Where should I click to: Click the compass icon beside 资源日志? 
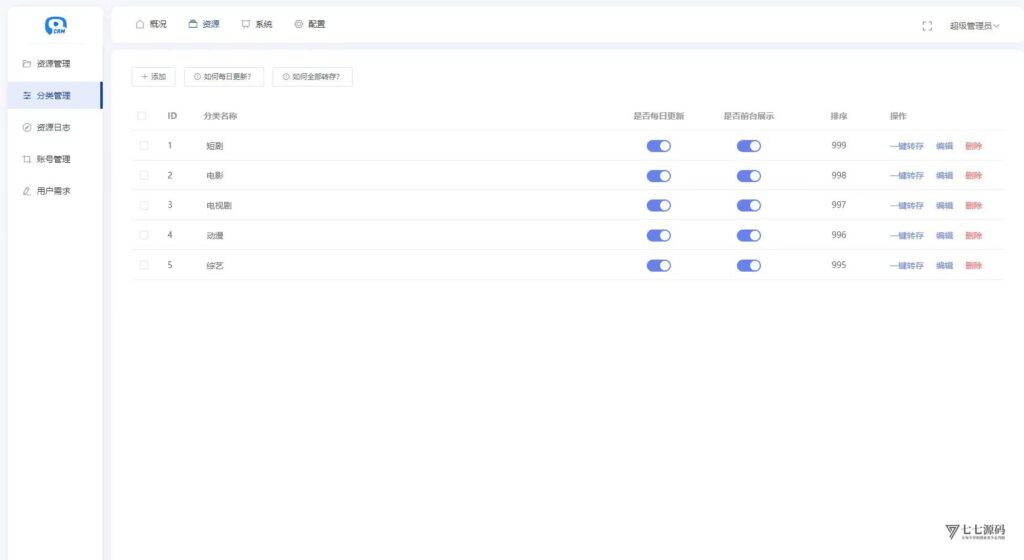[x=27, y=127]
